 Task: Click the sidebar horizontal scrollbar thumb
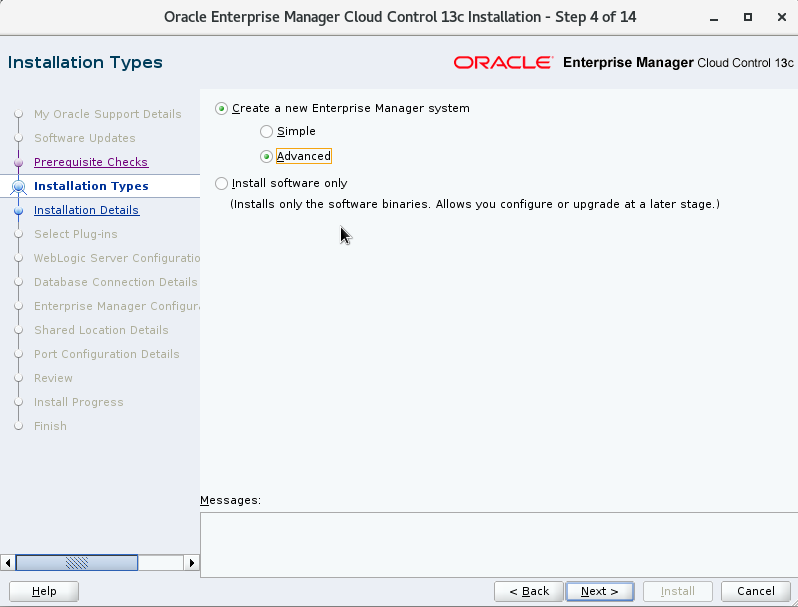pos(77,563)
